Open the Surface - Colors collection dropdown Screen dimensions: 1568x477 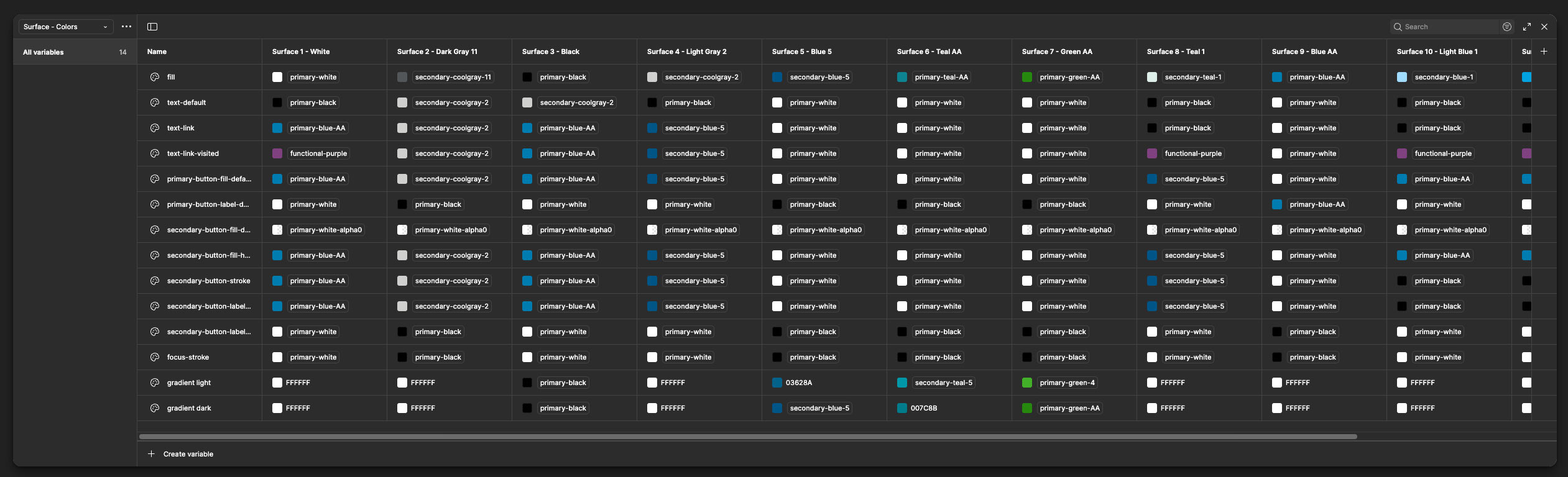[x=65, y=27]
